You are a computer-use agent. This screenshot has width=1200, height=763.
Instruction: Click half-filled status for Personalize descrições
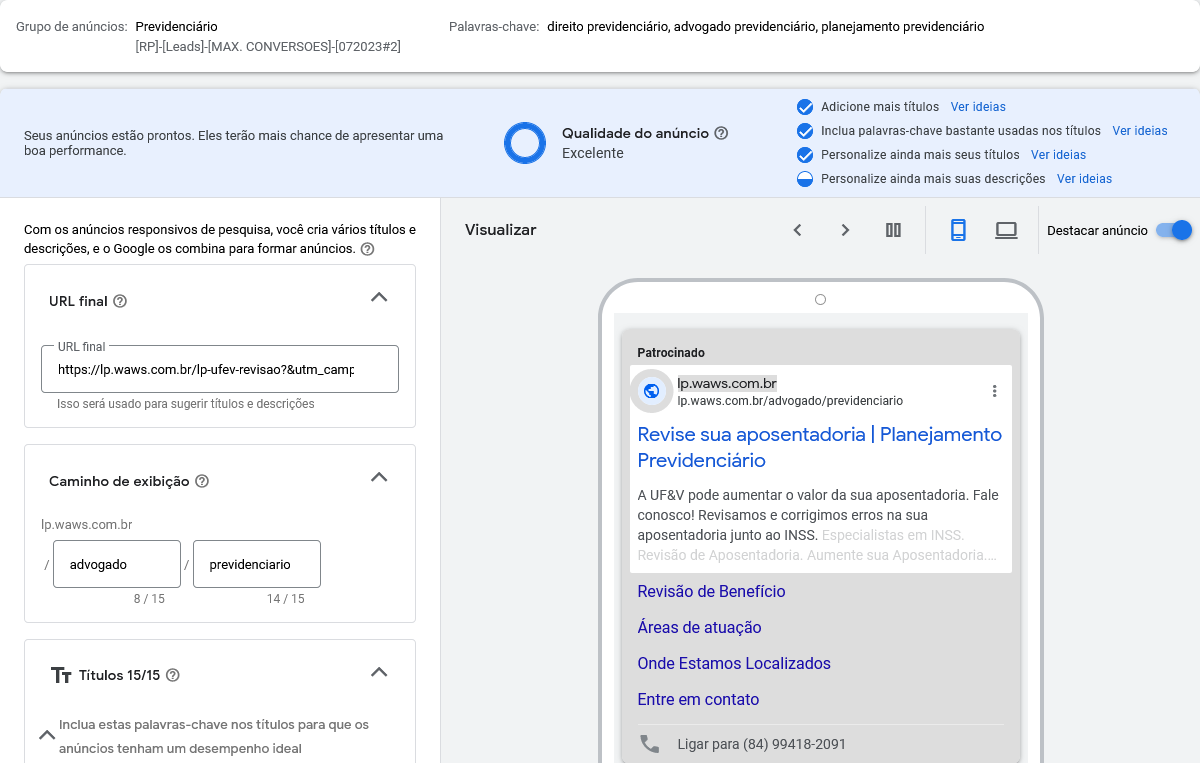[x=805, y=179]
